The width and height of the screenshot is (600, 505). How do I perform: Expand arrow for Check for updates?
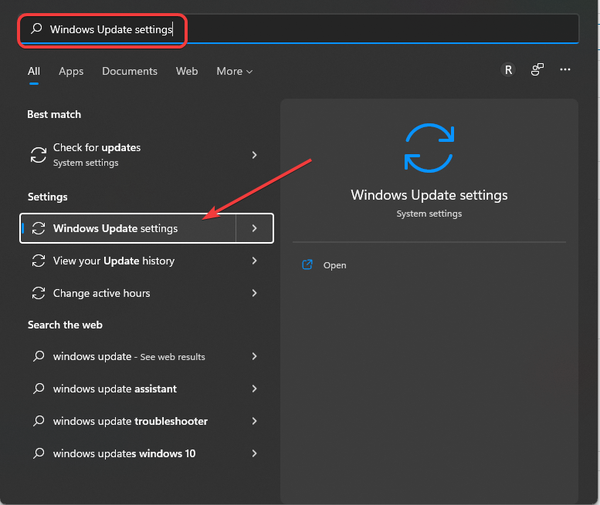coord(254,155)
